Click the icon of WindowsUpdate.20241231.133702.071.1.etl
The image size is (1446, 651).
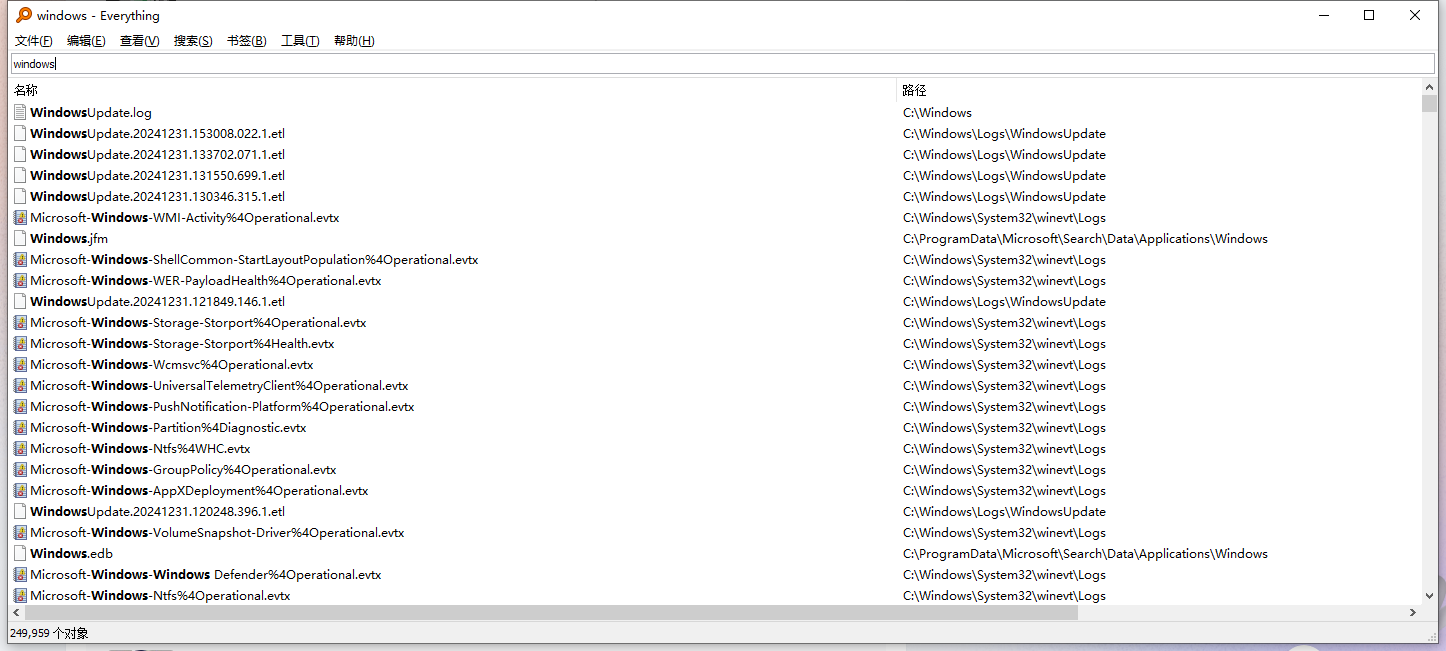[x=20, y=155]
